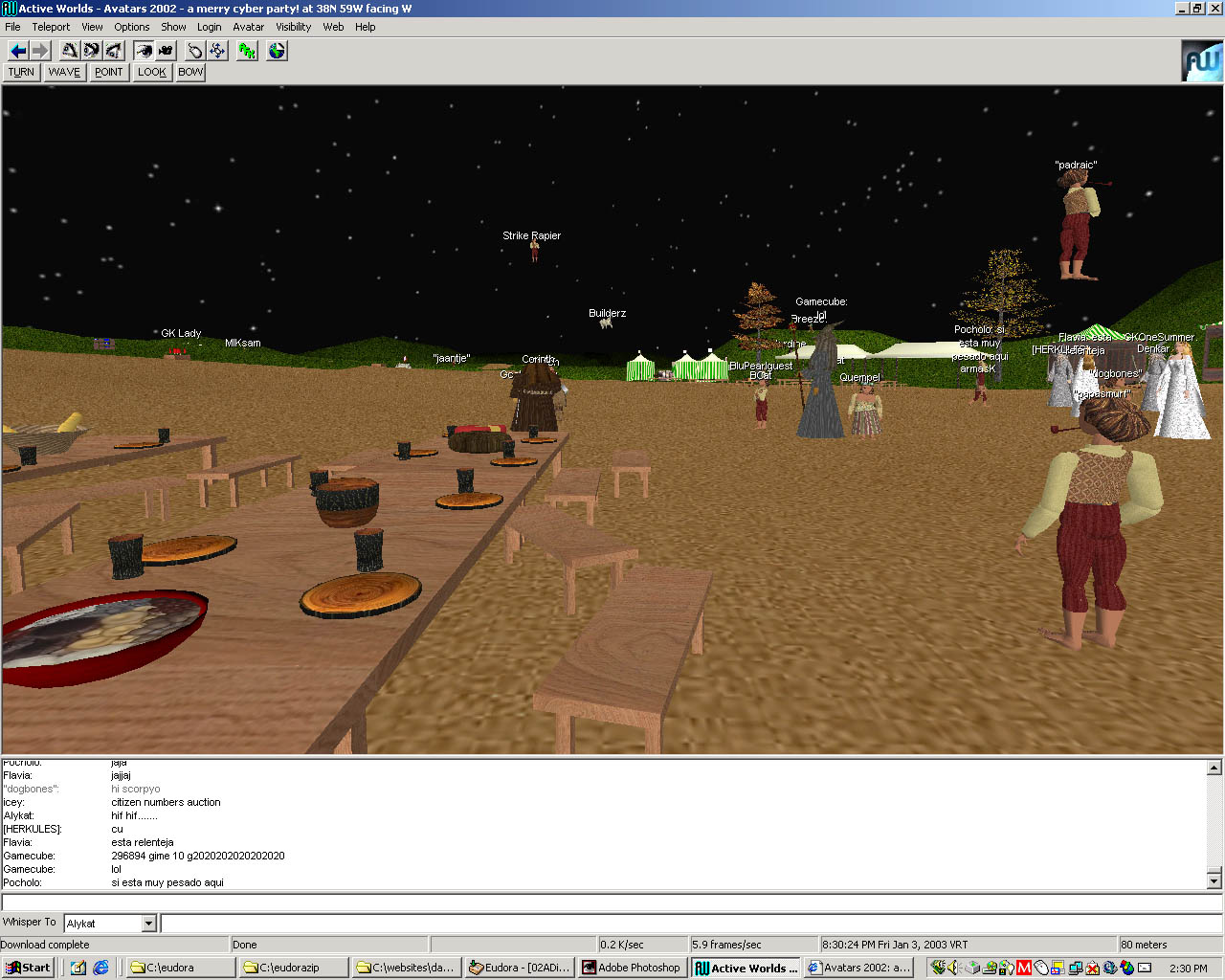Click the green figures toolbar icon

click(x=248, y=51)
